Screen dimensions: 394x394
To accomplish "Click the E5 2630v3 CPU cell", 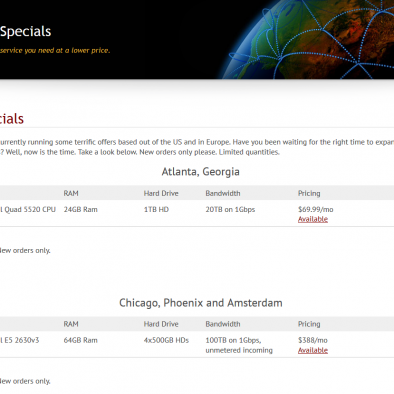I will coord(19,340).
